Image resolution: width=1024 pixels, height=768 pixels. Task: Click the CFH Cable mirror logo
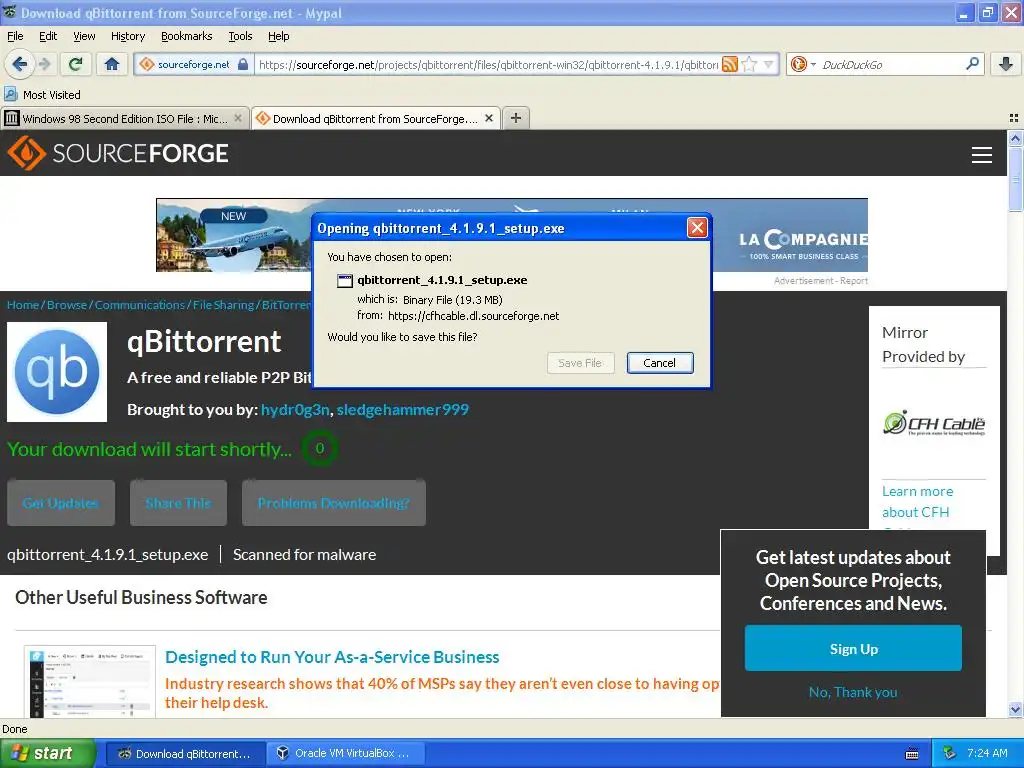click(934, 423)
